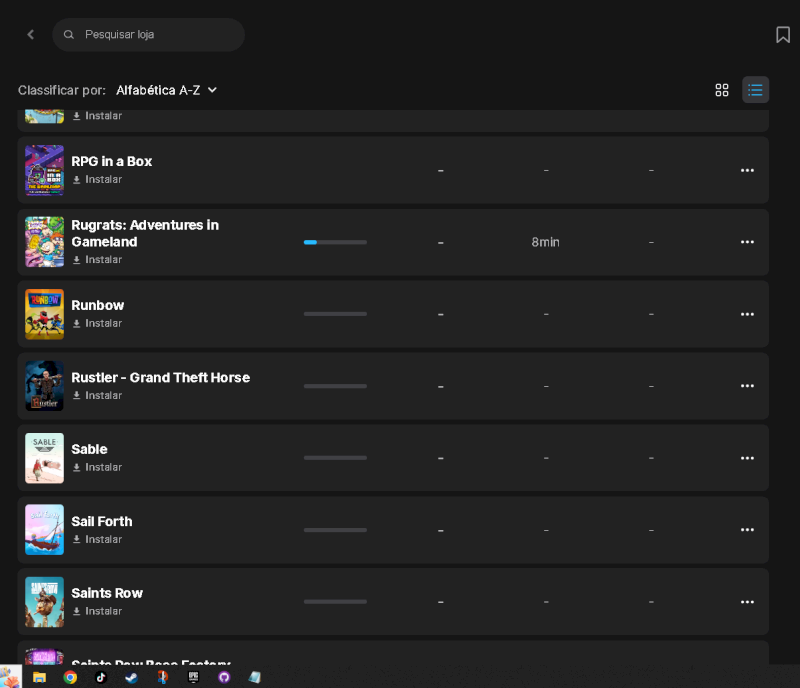Click Instalar in the partially hidden top row
Viewport: 800px width, 688px height.
click(97, 116)
